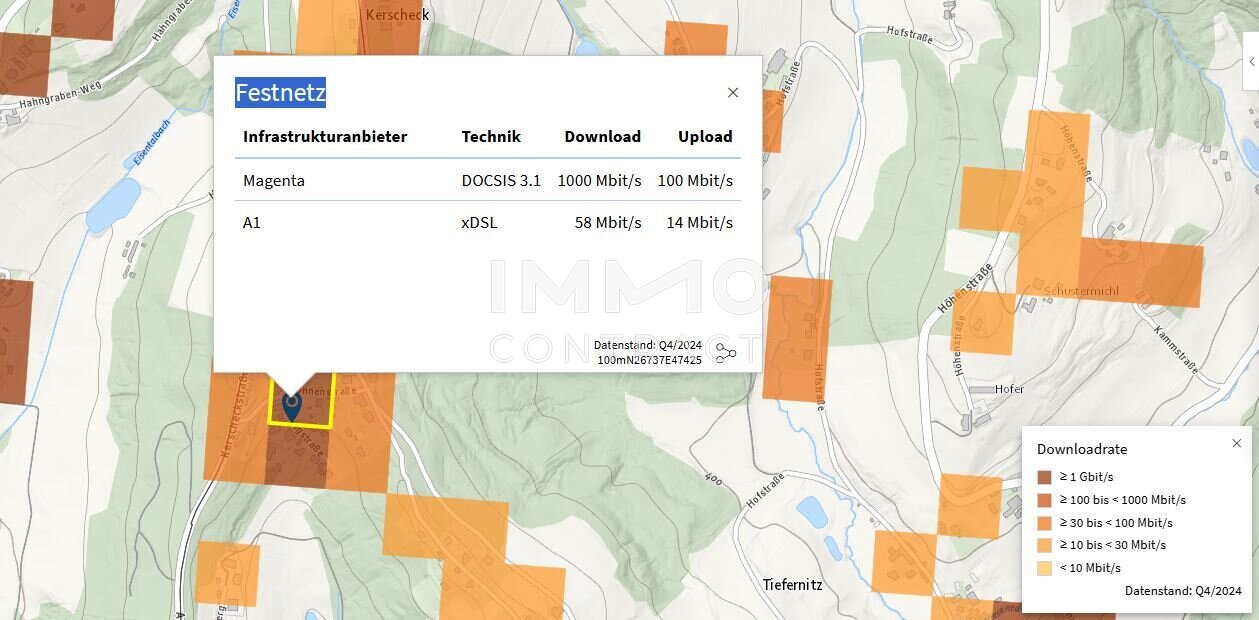Click the Infrastrukturanbieter column header
The width and height of the screenshot is (1259, 620).
click(325, 137)
